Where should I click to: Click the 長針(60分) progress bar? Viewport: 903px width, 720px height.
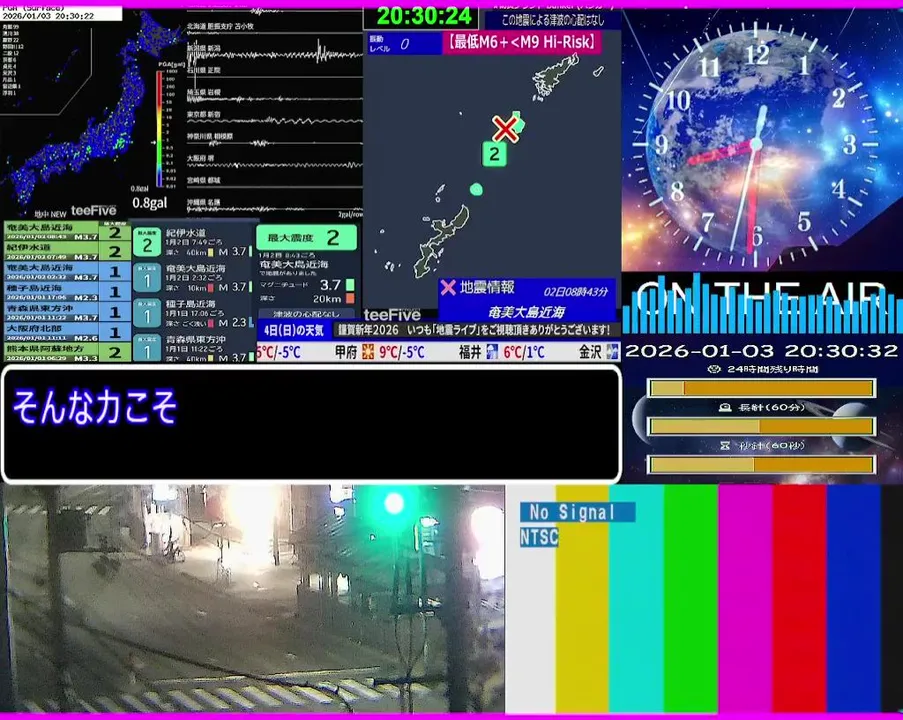coord(762,426)
